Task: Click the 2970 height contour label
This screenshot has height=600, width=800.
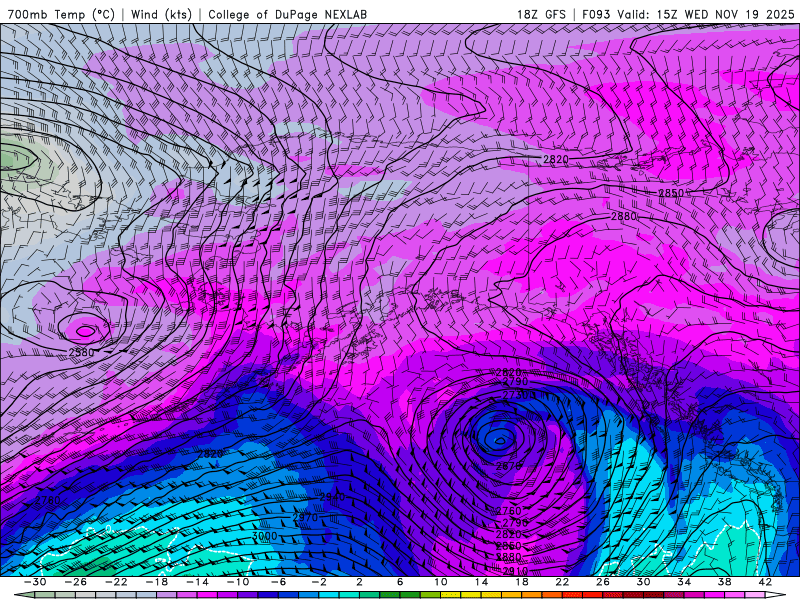Action: coord(305,517)
